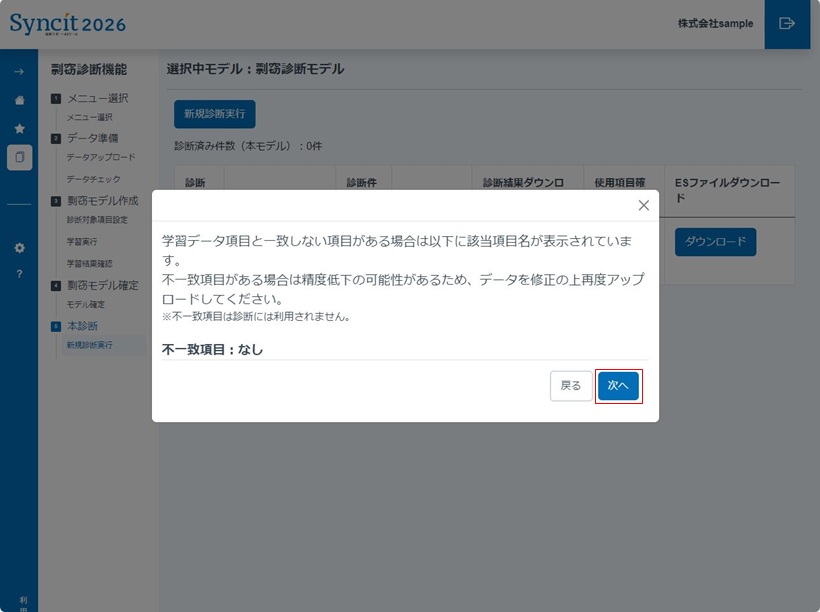Select the home icon in the sidebar
820x612 pixels.
click(18, 99)
